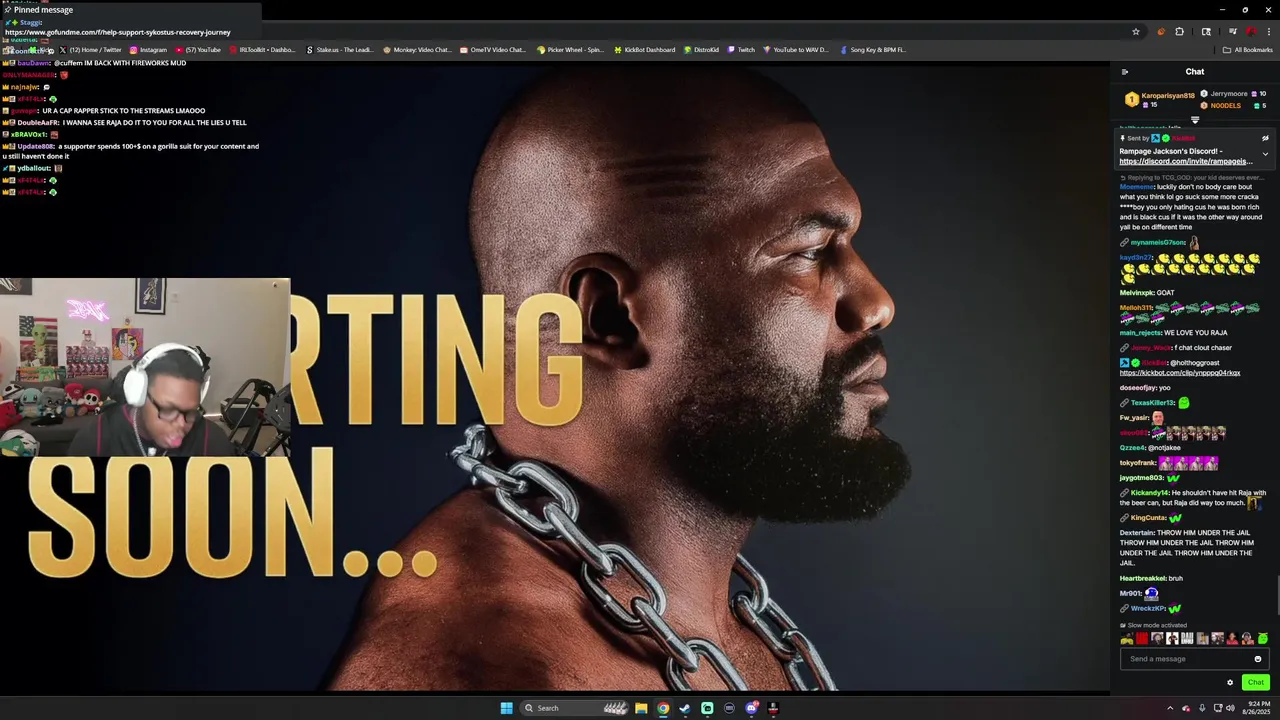Open microphone tray icon
Screen dimensions: 1280x720
(1202, 708)
